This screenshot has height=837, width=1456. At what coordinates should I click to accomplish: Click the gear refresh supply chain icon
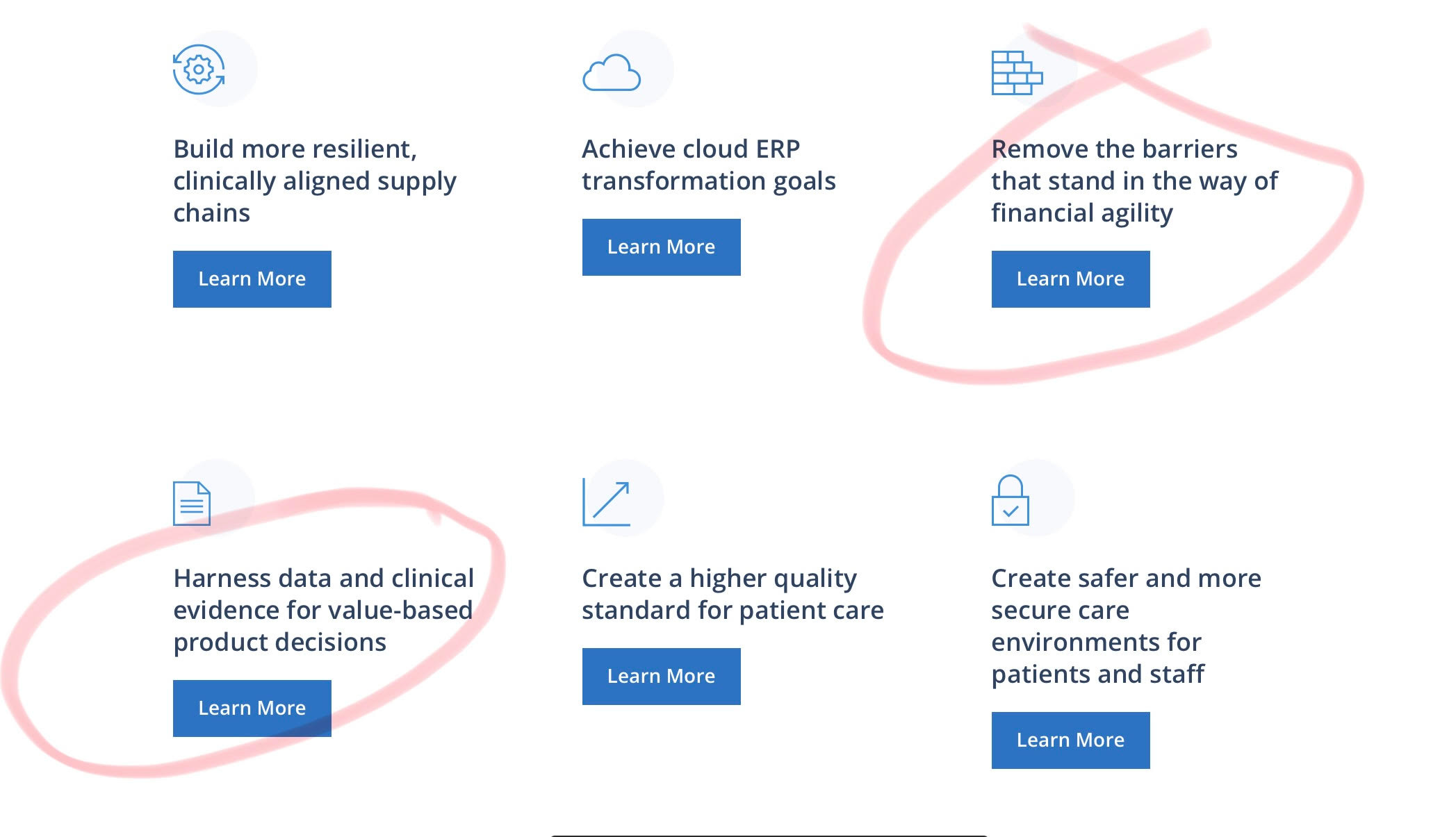199,69
